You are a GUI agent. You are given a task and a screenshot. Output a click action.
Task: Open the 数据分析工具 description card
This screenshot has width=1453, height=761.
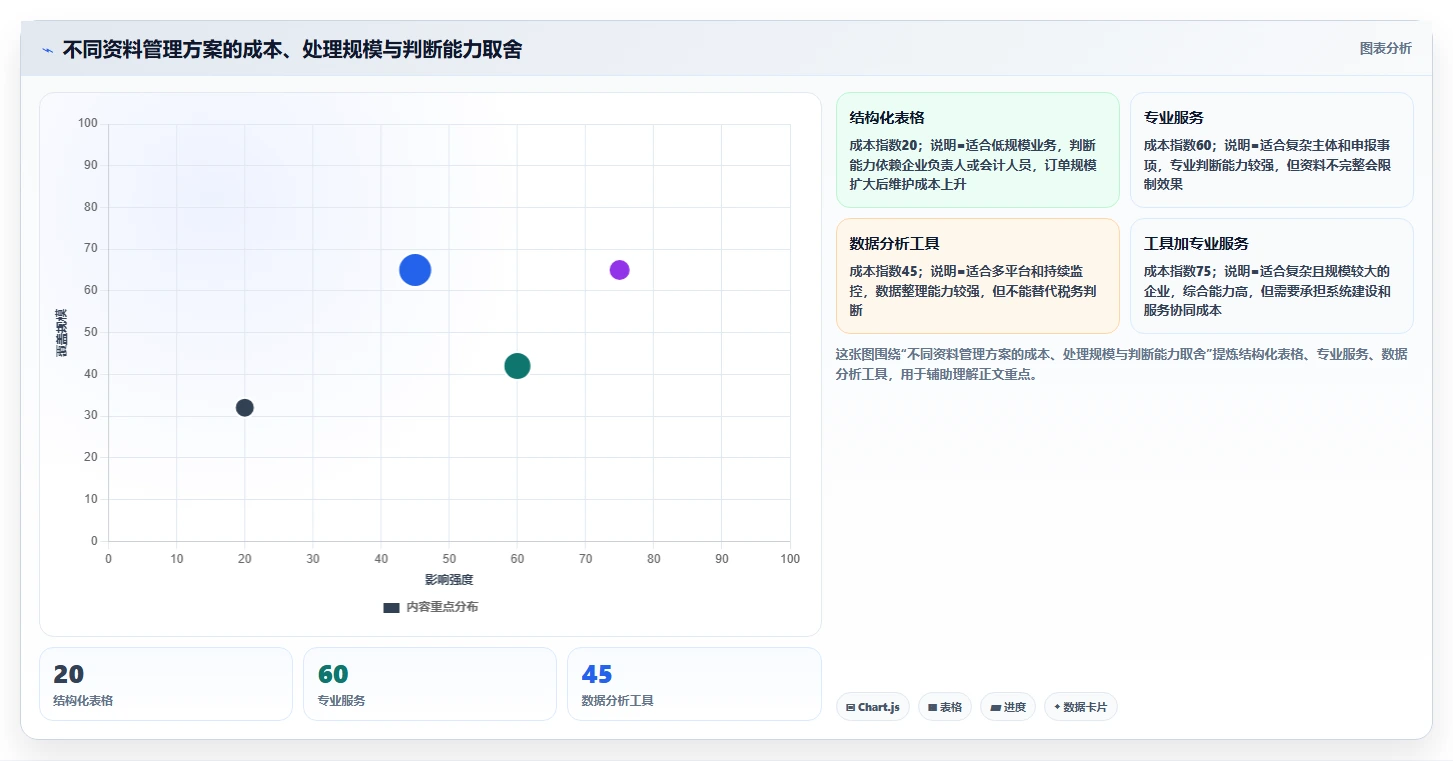click(977, 276)
